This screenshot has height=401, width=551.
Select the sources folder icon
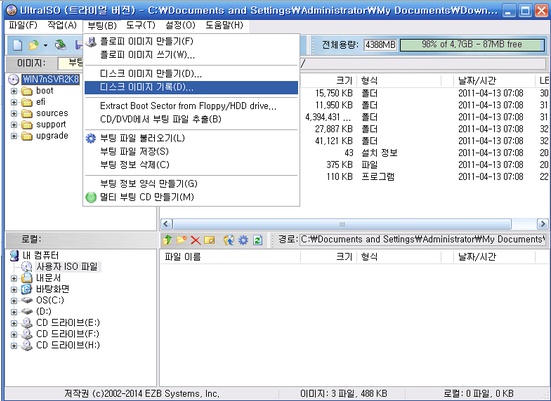coord(27,114)
